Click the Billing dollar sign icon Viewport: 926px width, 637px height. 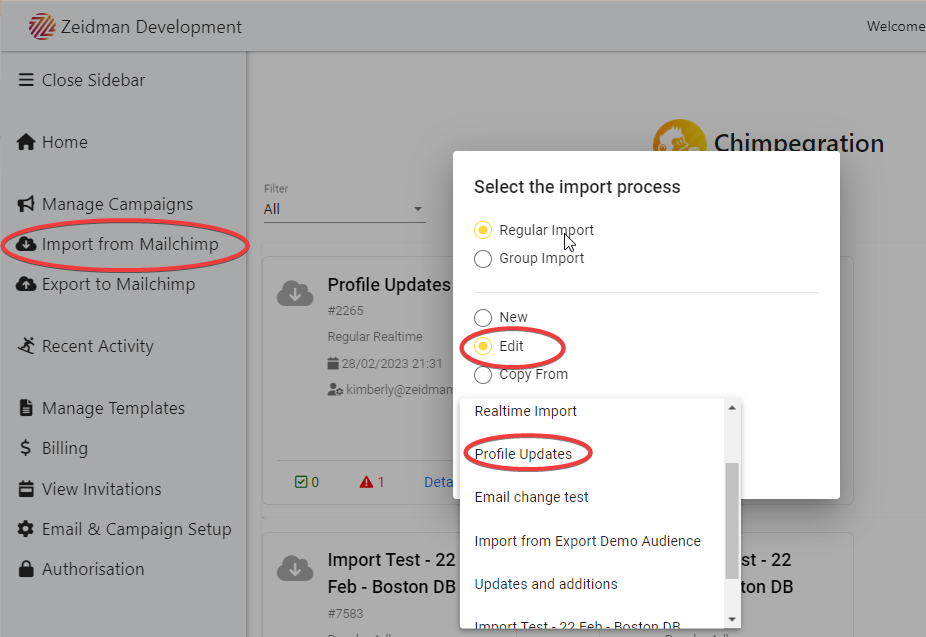tap(25, 448)
